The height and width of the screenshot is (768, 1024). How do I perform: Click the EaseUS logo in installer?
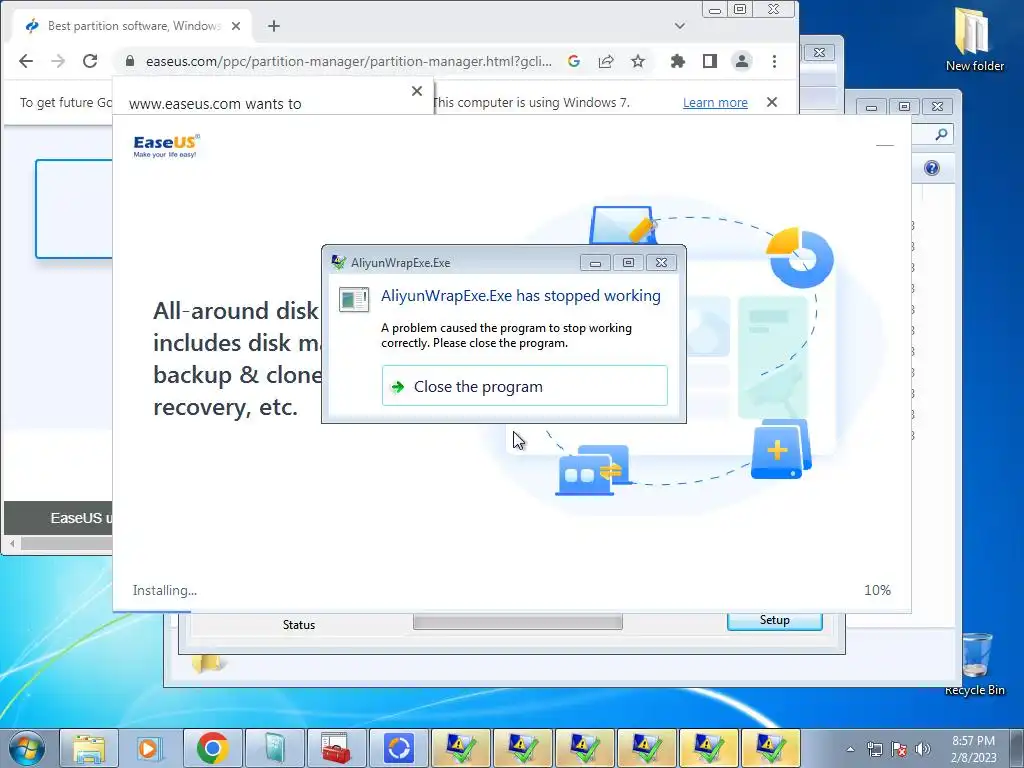point(167,146)
